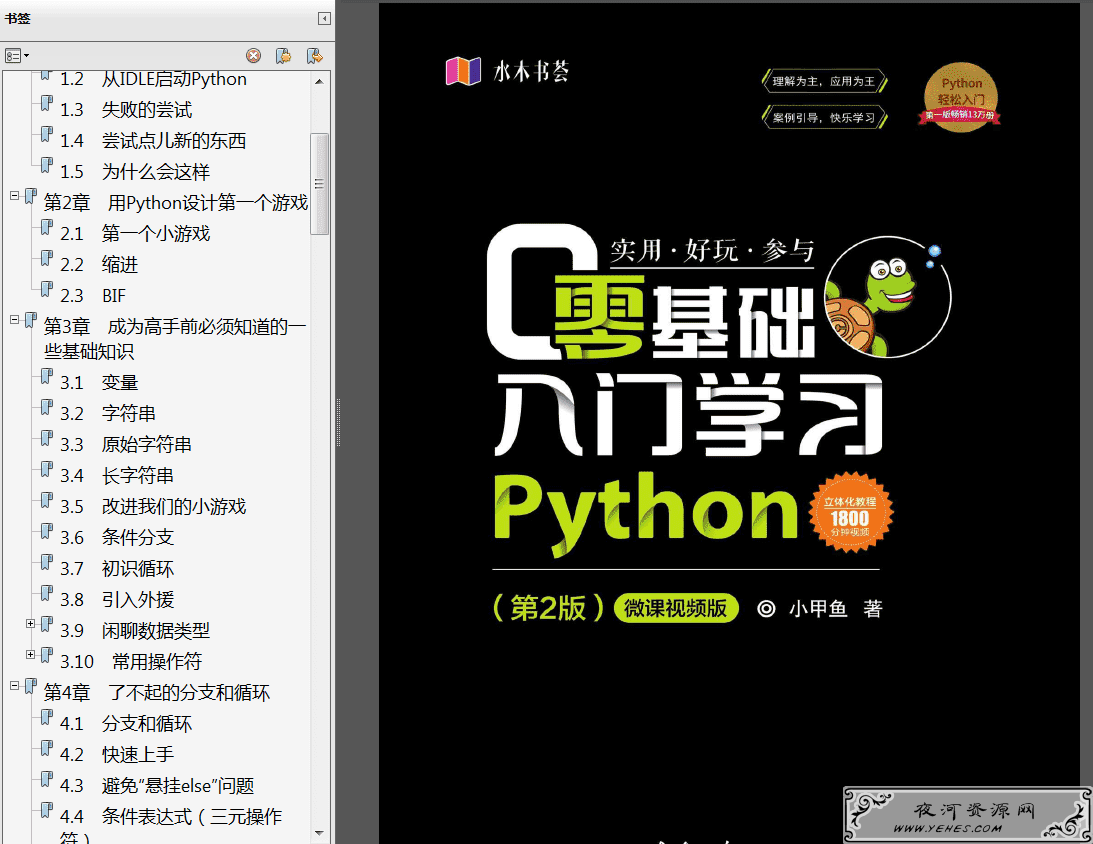1093x844 pixels.
Task: Open bookmark 4.3 避免悬挂else问题
Action: [158, 785]
